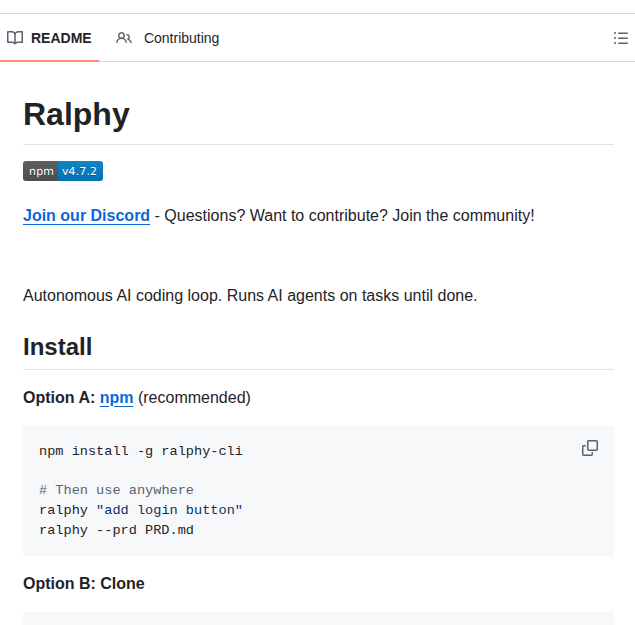The width and height of the screenshot is (635, 625).
Task: Click the 'ralphy --prd PRD.md' command line
Action: 116,530
